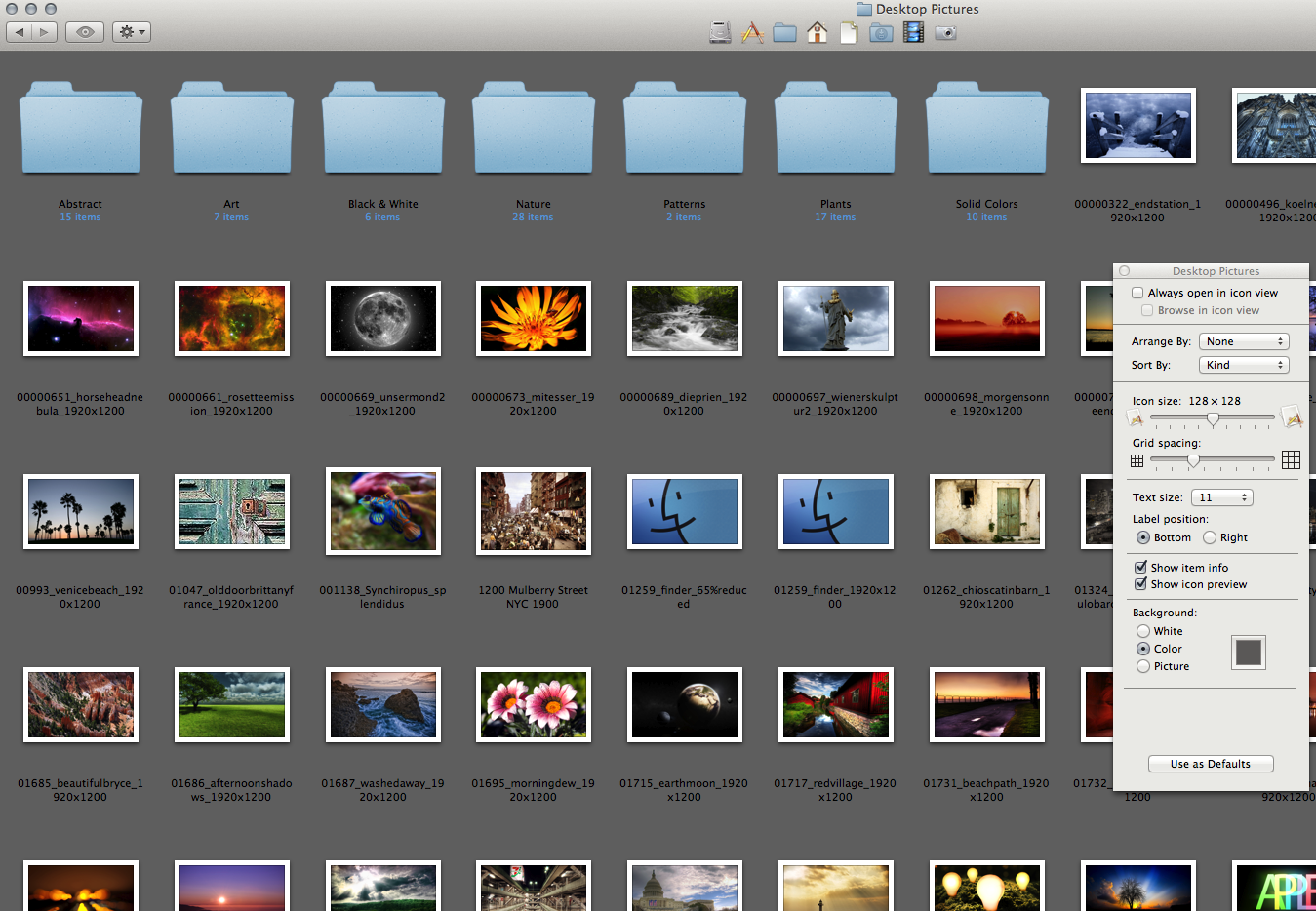Select the 00000322_endstation image

point(1138,126)
